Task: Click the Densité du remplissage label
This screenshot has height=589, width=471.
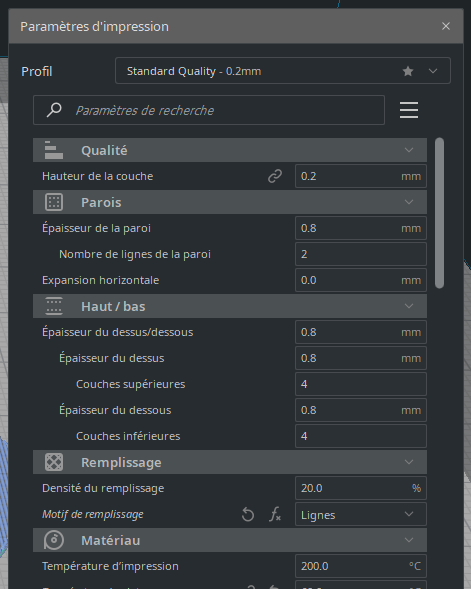Action: (103, 488)
